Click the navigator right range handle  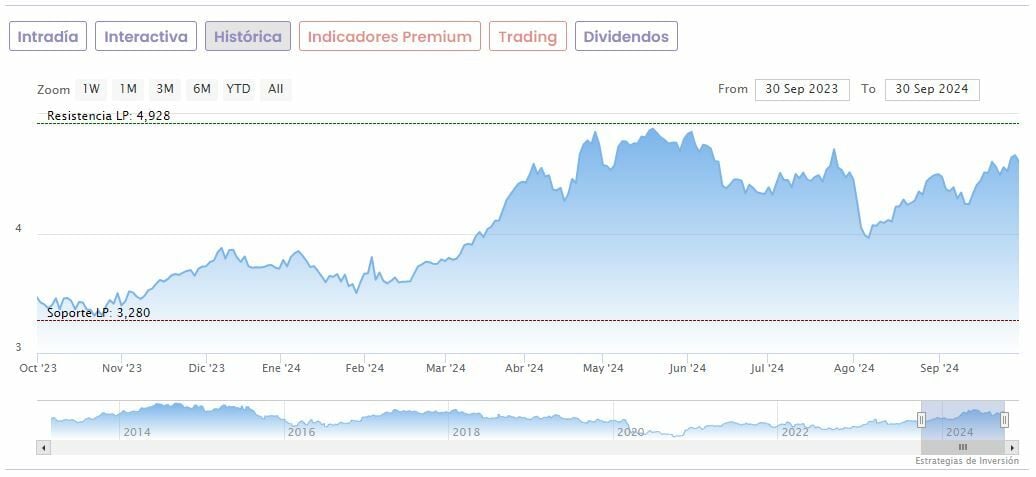pyautogui.click(x=1005, y=420)
